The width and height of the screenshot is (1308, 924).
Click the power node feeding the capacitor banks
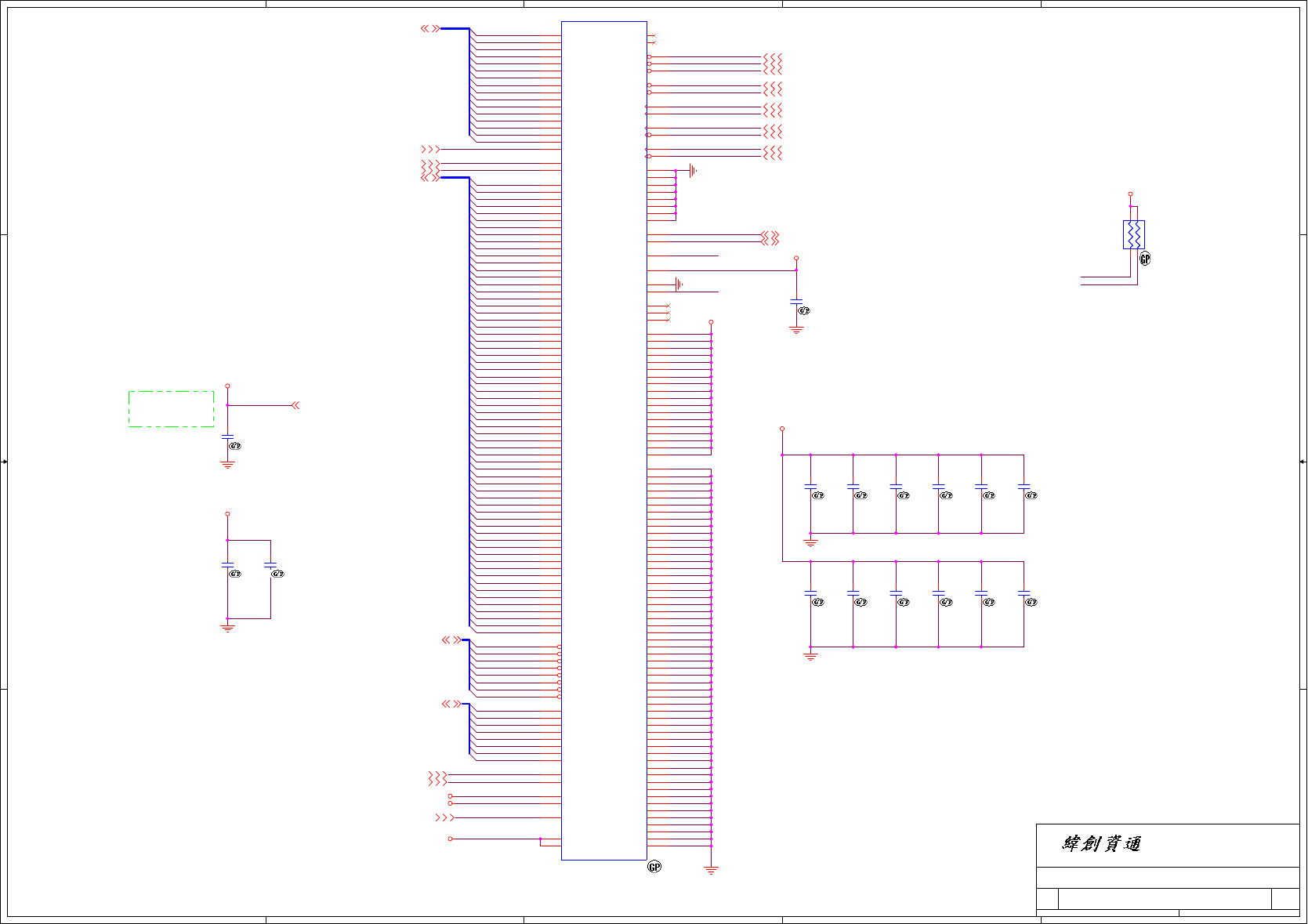[x=782, y=429]
